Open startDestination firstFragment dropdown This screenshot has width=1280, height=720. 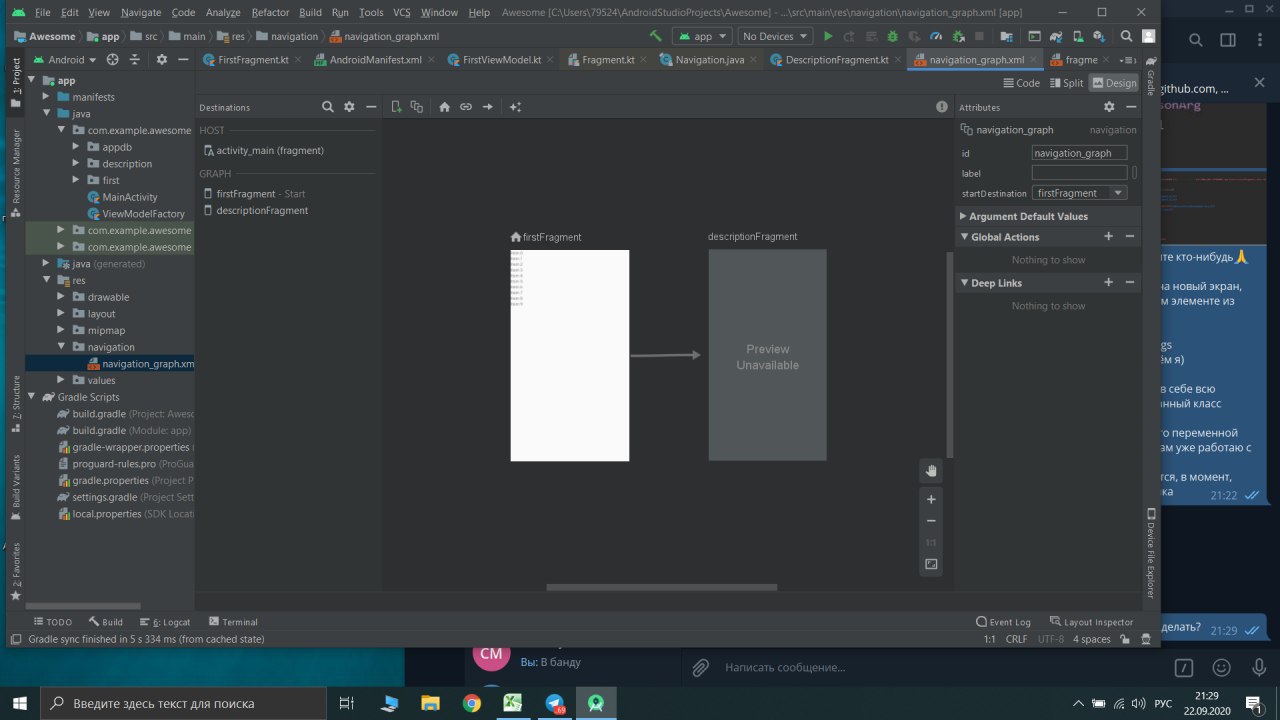tap(1079, 193)
